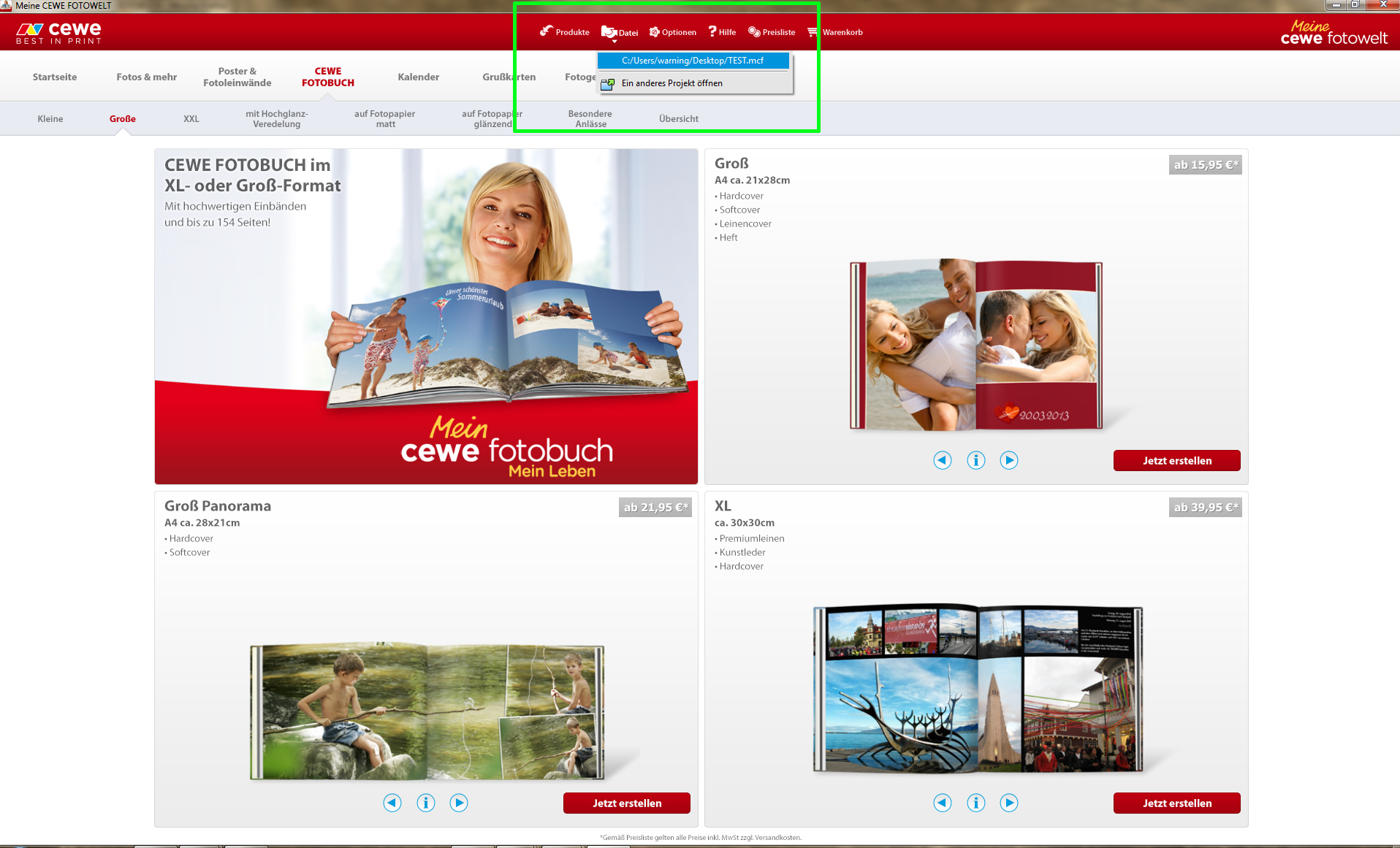Image resolution: width=1400 pixels, height=848 pixels.
Task: Open 'auf Fotopapier matt' subcategory
Action: [385, 118]
